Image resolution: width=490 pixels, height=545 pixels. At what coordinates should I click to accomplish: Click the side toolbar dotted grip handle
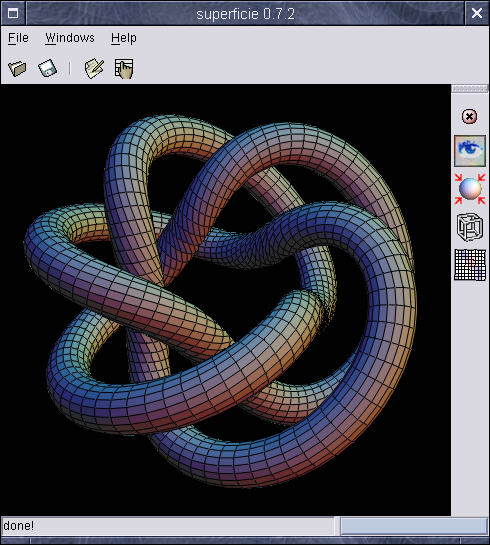coord(470,89)
